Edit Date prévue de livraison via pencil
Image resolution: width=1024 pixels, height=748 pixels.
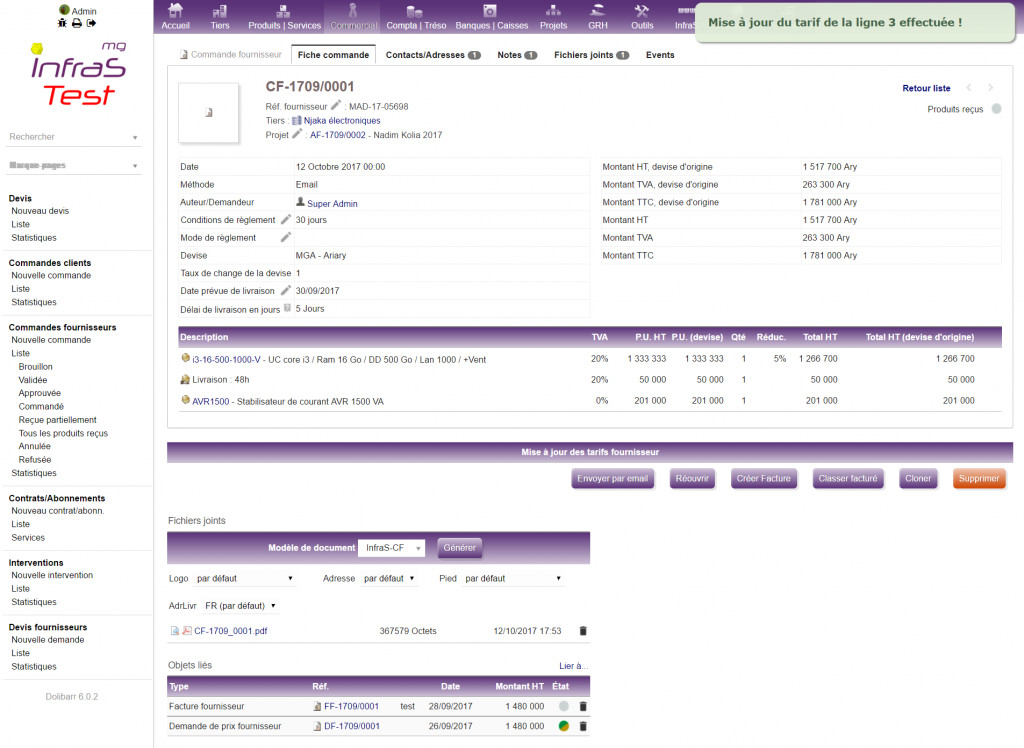click(285, 290)
